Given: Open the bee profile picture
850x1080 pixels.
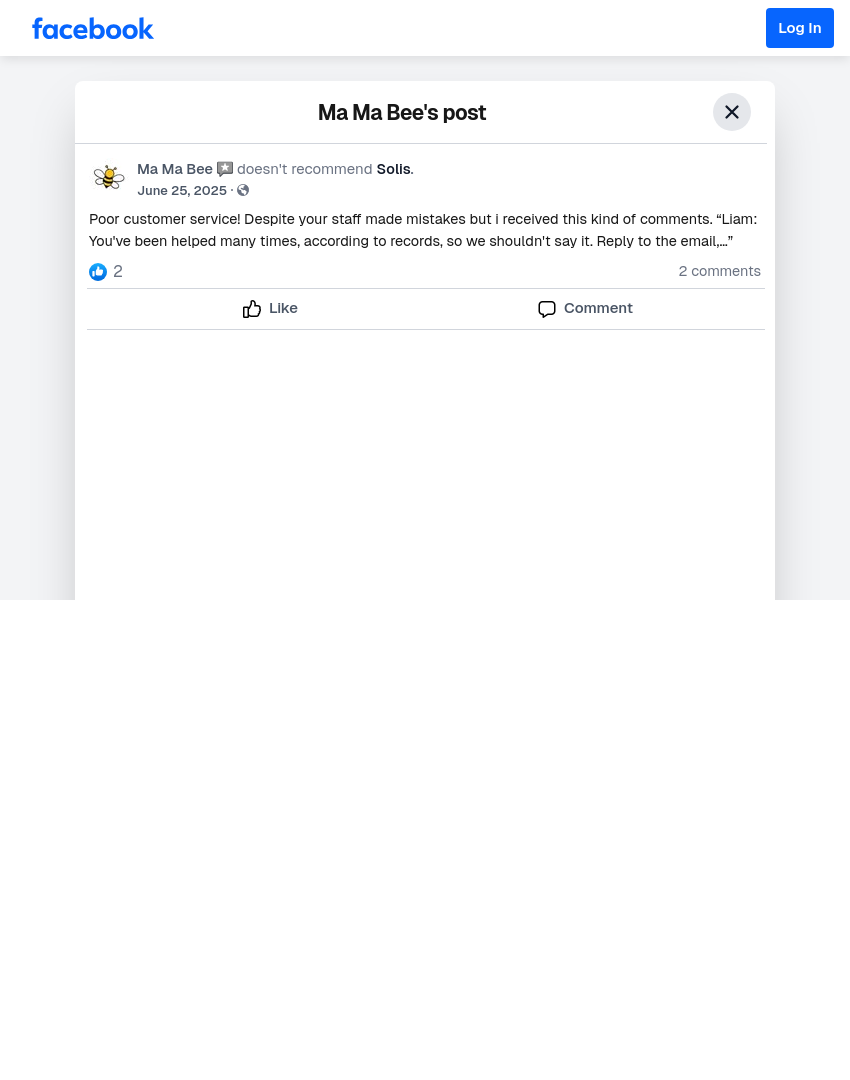Looking at the screenshot, I should (109, 177).
